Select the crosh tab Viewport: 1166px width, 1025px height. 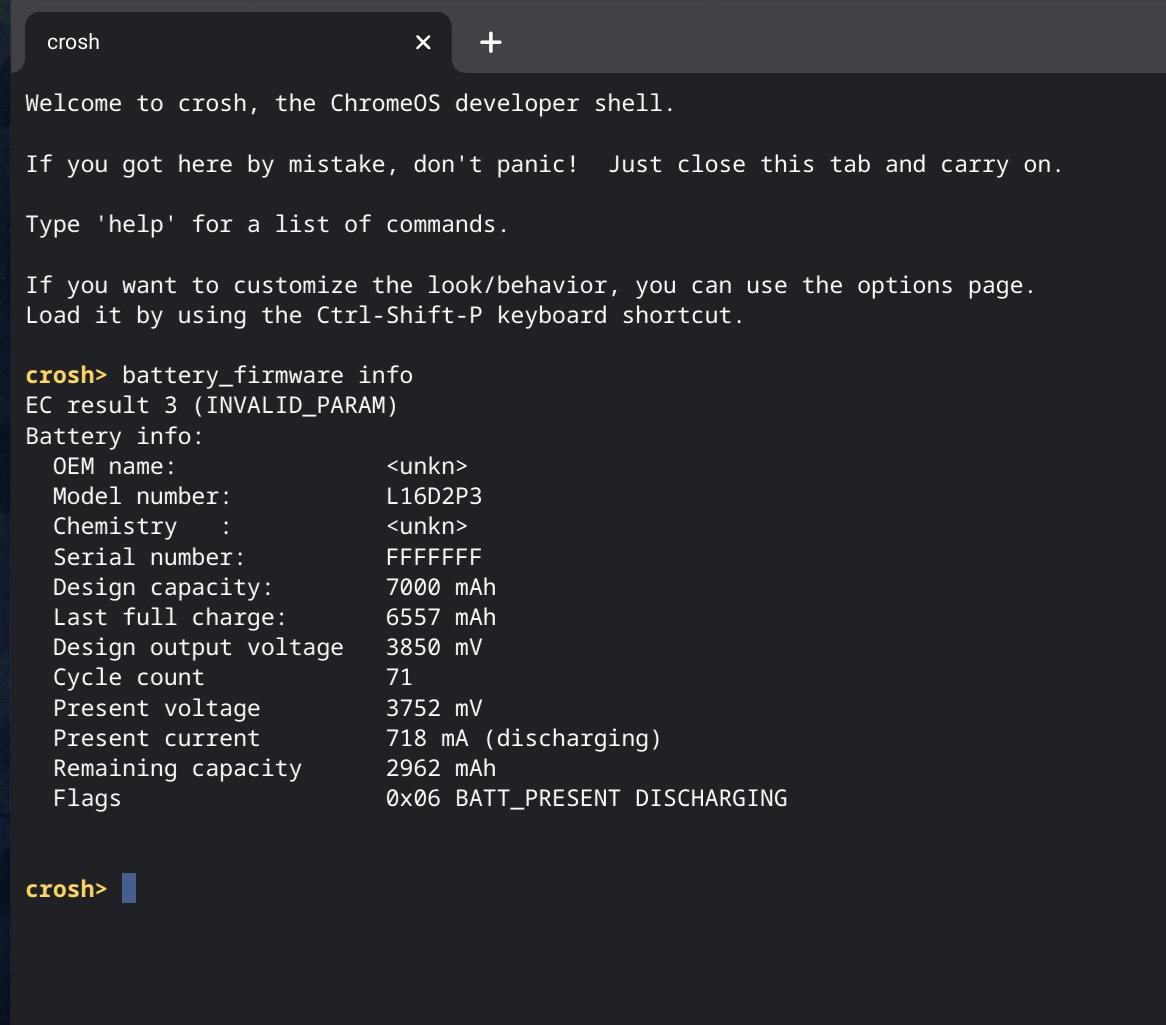click(200, 42)
